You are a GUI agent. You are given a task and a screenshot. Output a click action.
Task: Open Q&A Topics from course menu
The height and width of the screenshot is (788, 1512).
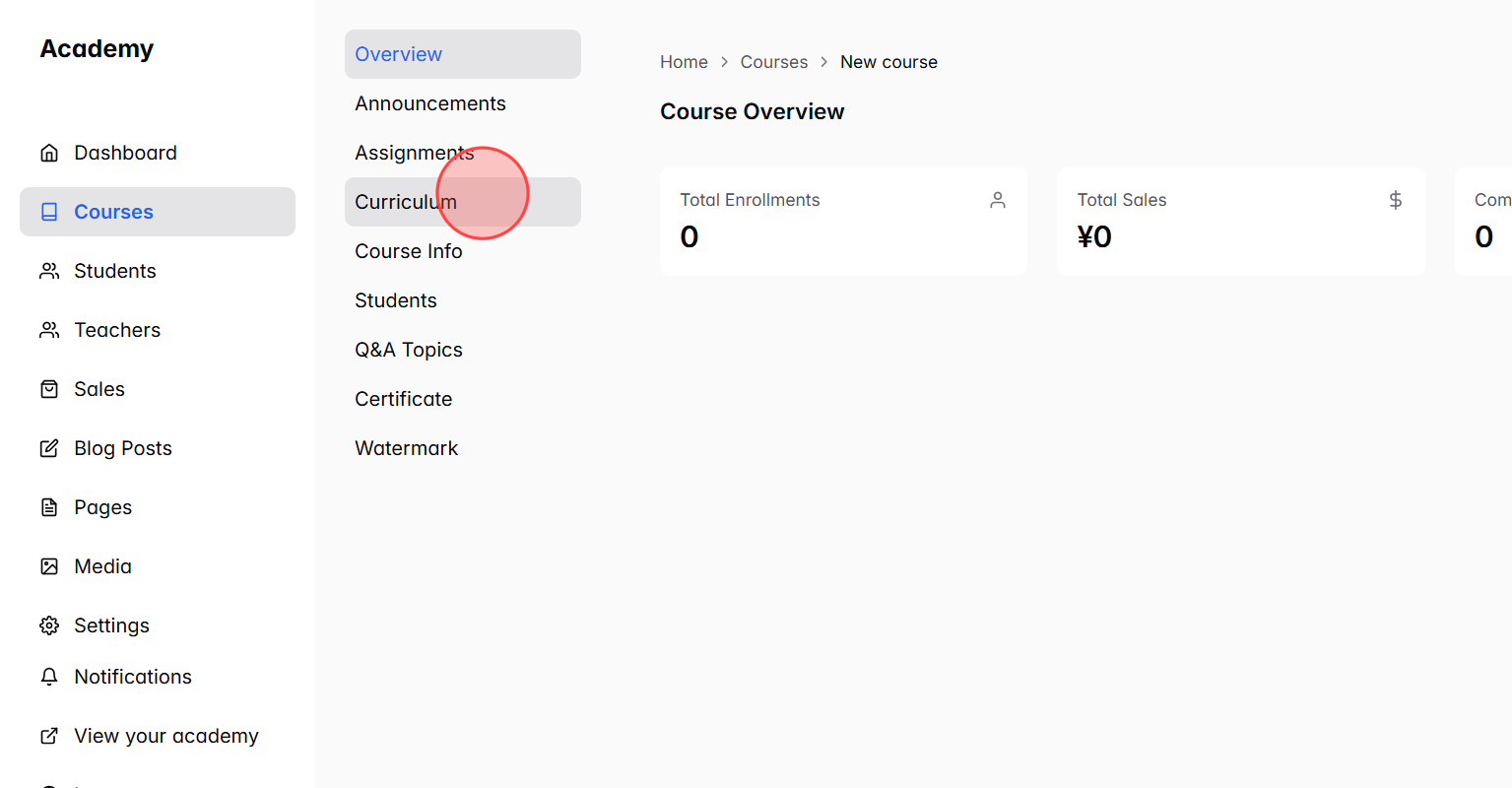tap(408, 349)
